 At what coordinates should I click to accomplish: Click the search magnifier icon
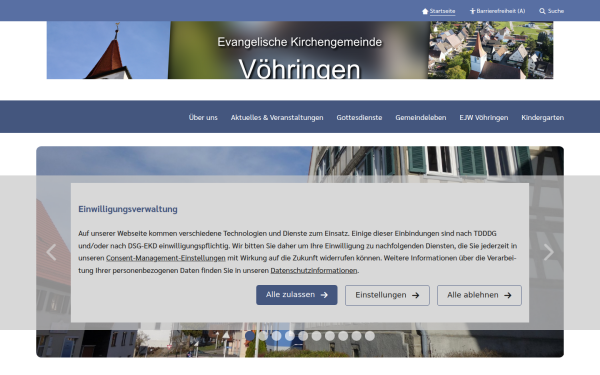click(542, 11)
